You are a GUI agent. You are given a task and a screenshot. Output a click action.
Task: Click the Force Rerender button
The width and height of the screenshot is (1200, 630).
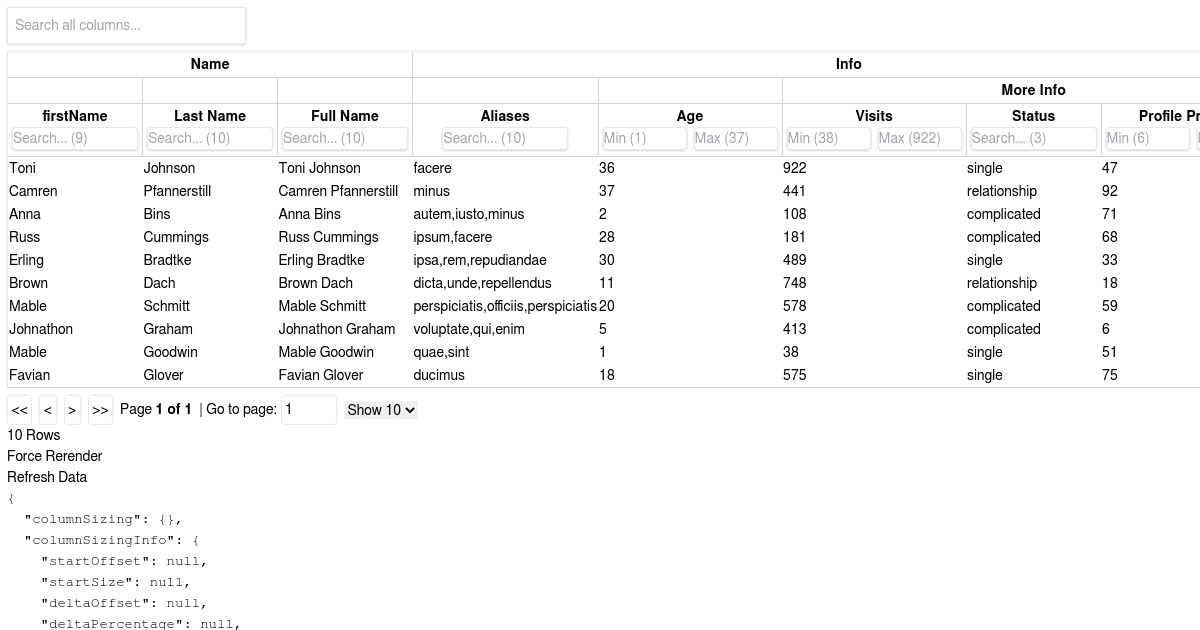[55, 456]
